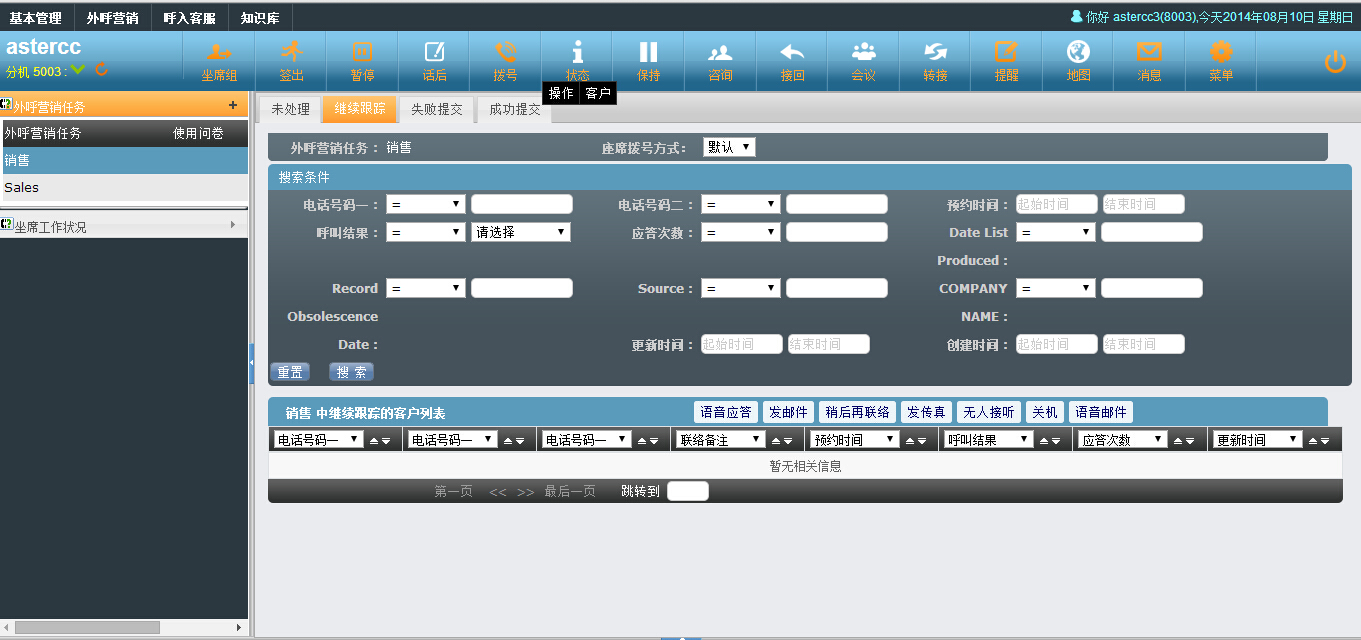
Task: Switch to the 未处理 tab
Action: (291, 109)
